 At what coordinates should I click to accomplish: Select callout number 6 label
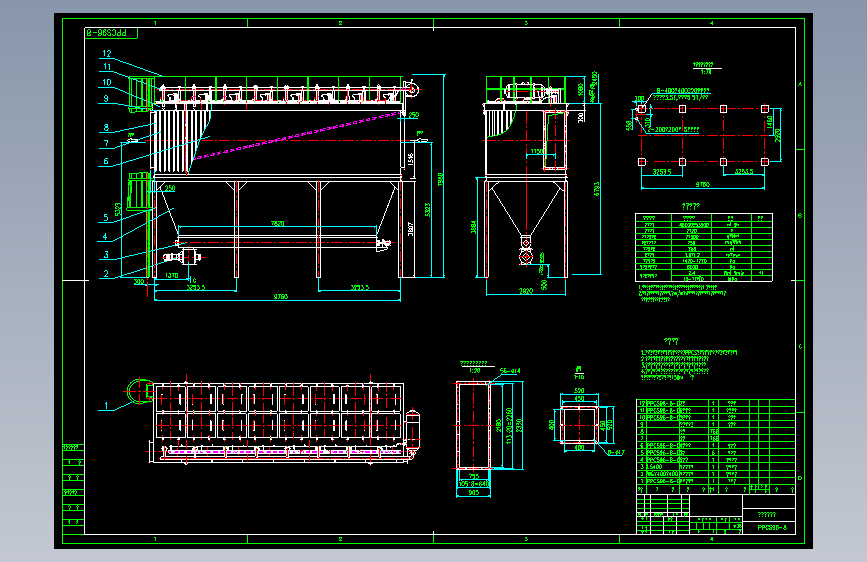tap(106, 162)
